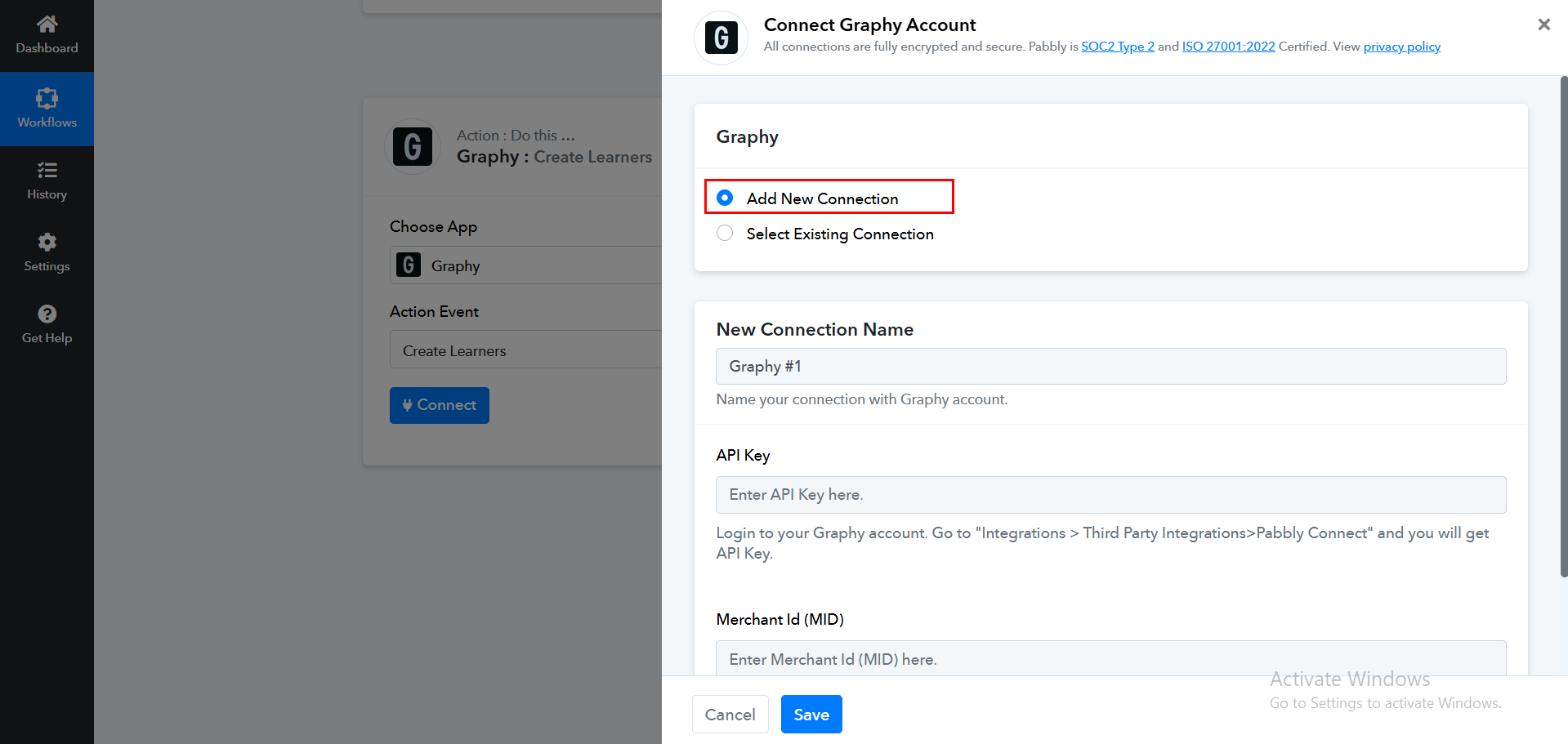Click the API Key input field
The width and height of the screenshot is (1568, 744).
click(1110, 495)
